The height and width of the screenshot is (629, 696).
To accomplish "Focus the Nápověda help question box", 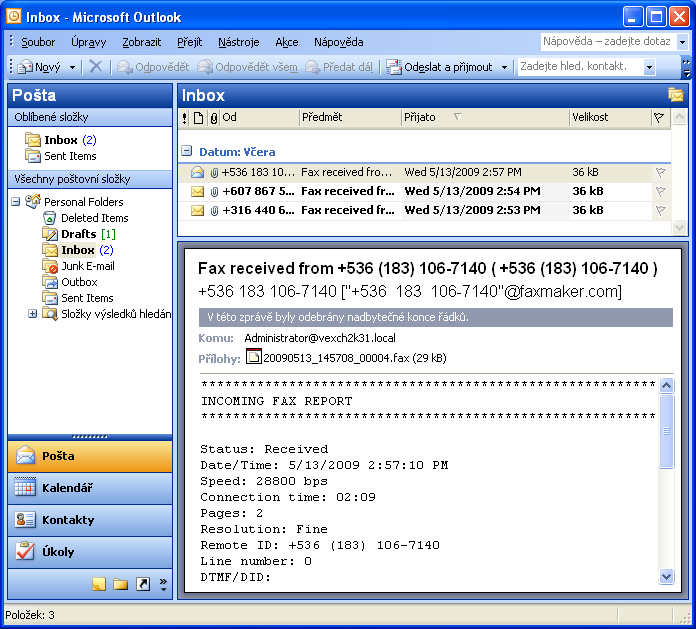I will [x=608, y=41].
